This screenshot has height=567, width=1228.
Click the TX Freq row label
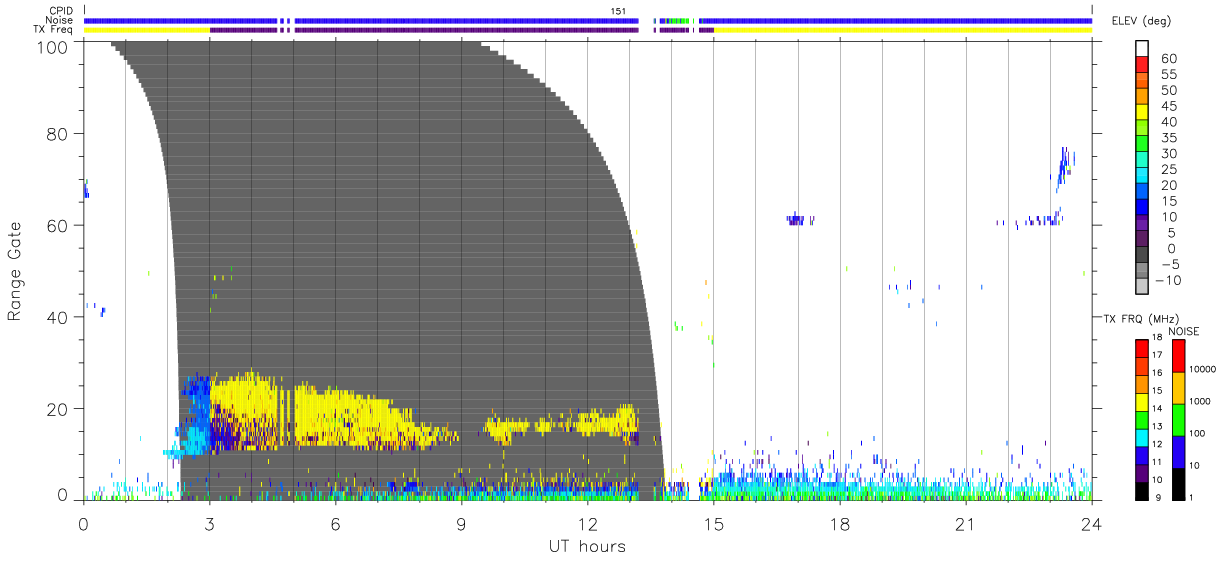click(54, 30)
